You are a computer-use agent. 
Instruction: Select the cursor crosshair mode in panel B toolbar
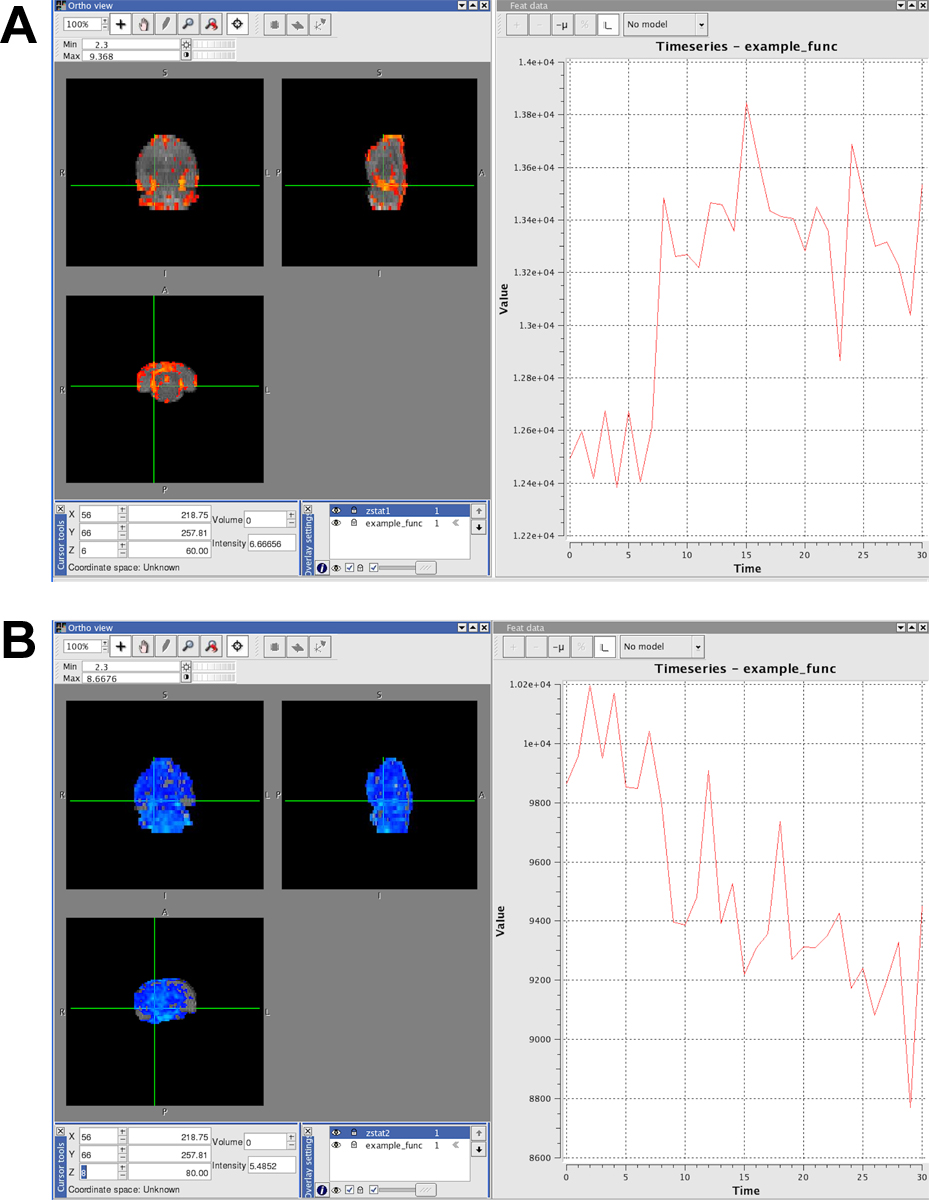120,646
